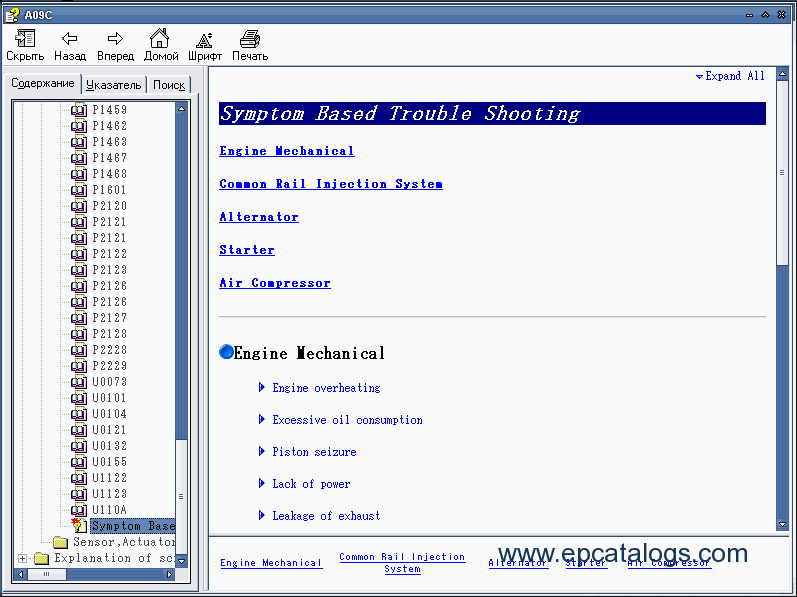The image size is (797, 597).
Task: Click the book icon beside P2123
Action: [79, 270]
